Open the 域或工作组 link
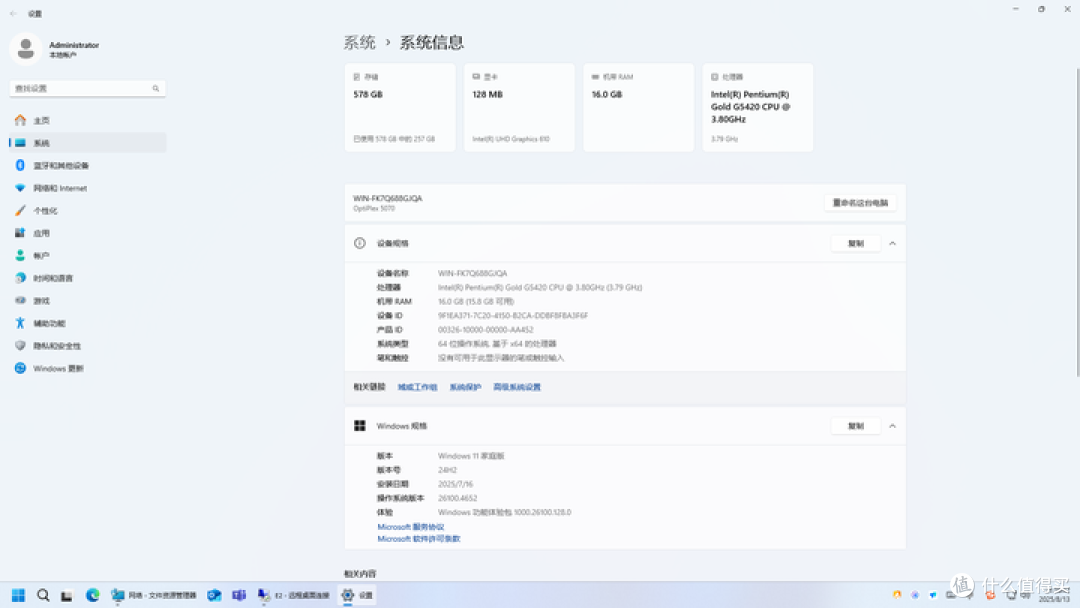Screen dimensions: 1080x608 coord(417,388)
